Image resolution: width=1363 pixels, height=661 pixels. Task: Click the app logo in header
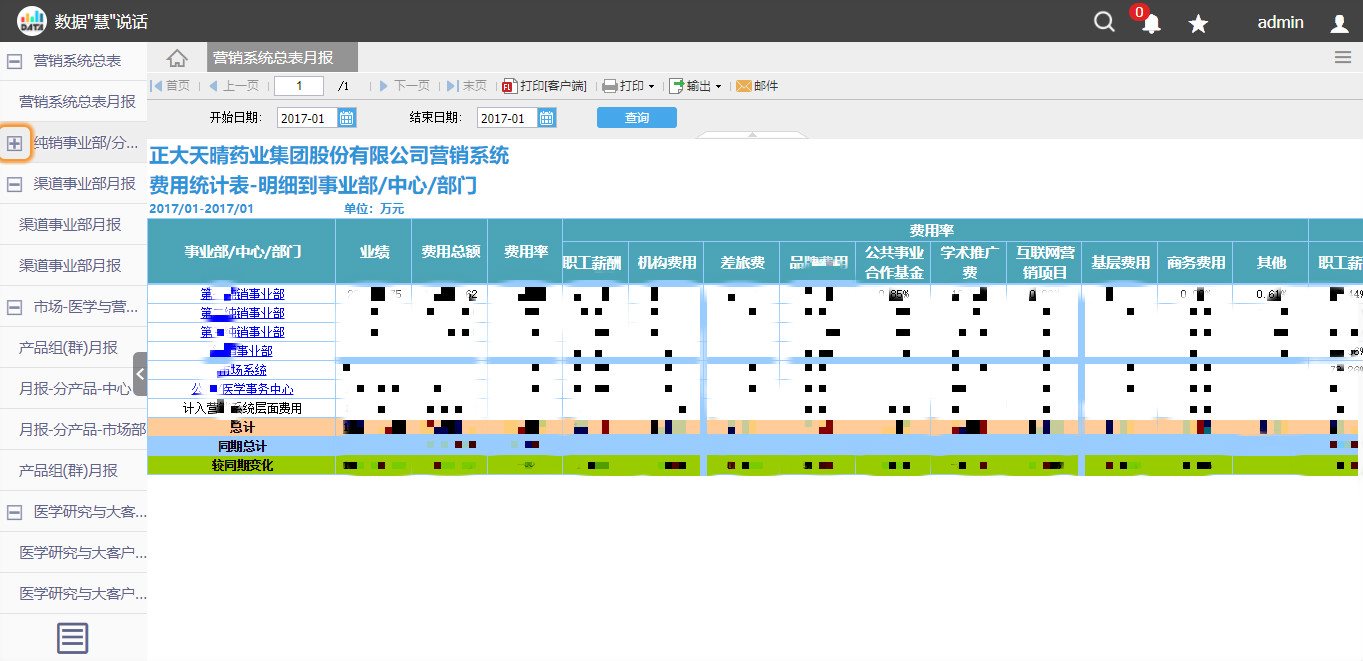click(31, 21)
